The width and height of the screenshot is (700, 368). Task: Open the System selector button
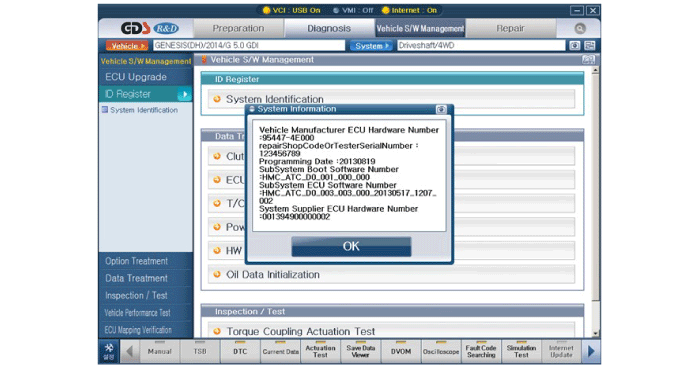(x=371, y=46)
